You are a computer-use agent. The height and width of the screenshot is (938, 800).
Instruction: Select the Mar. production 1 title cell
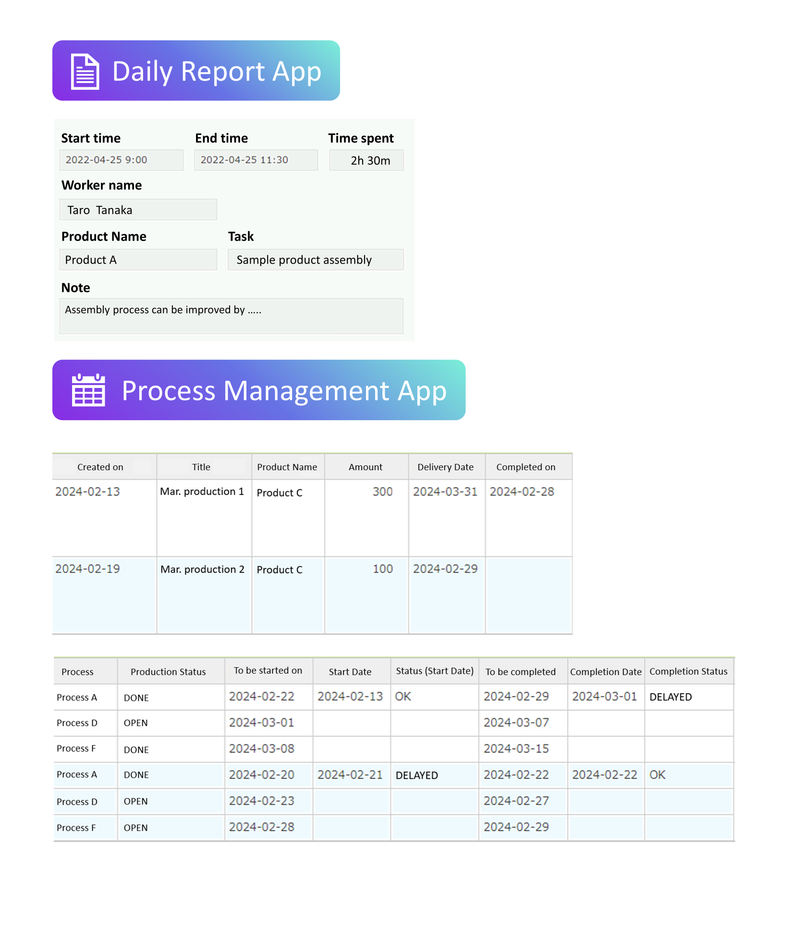click(202, 492)
